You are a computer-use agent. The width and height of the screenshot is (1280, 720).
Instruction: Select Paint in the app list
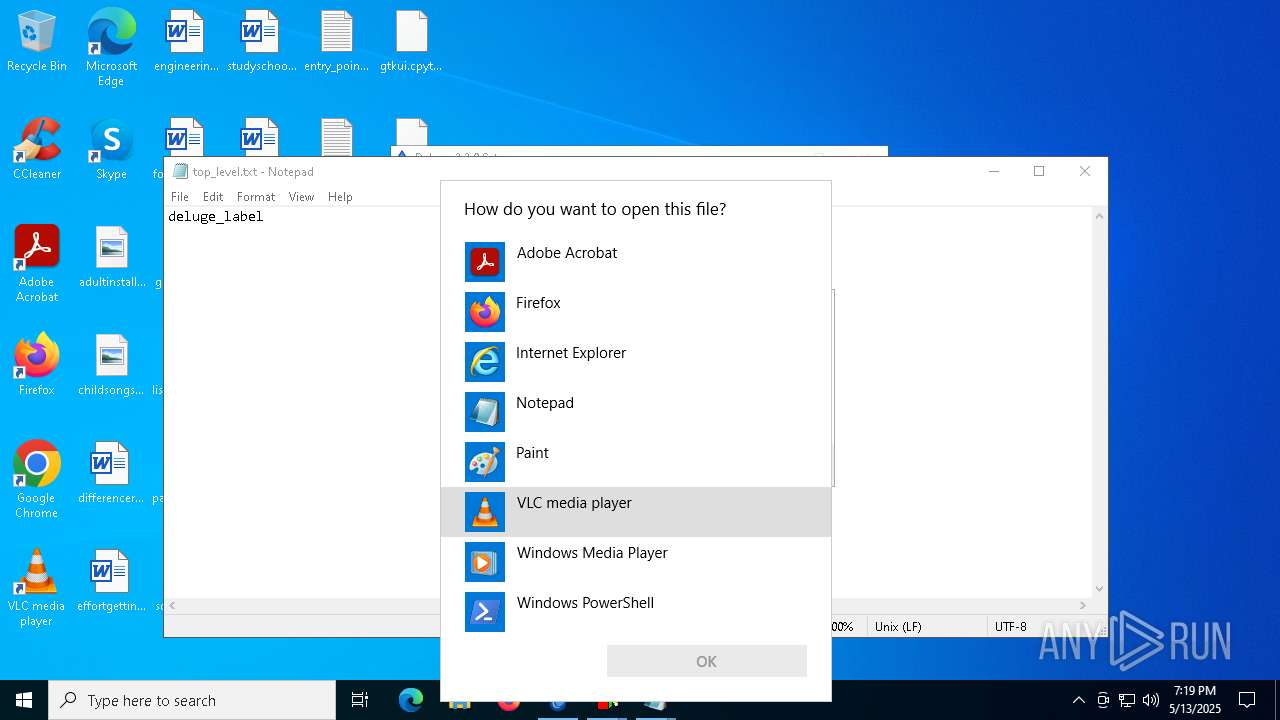point(636,462)
